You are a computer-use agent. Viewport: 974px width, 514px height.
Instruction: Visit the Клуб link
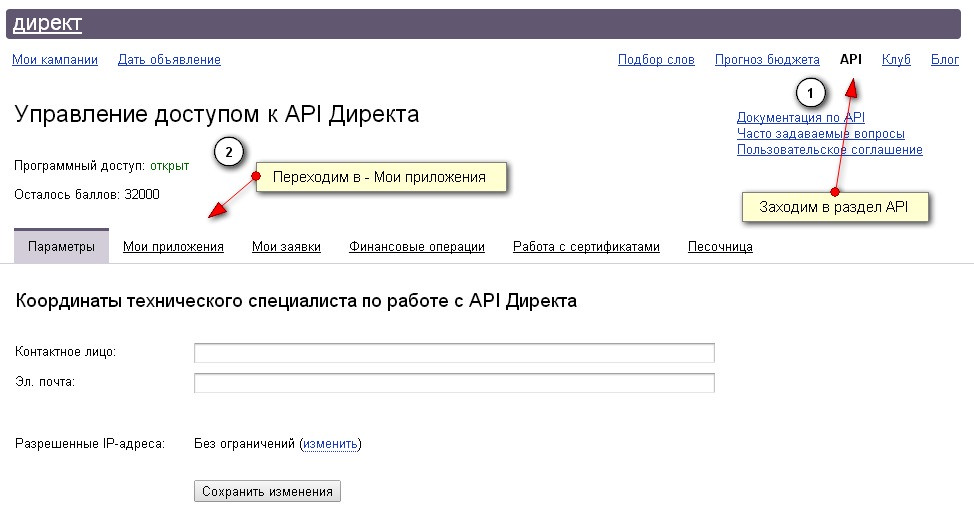coord(896,60)
